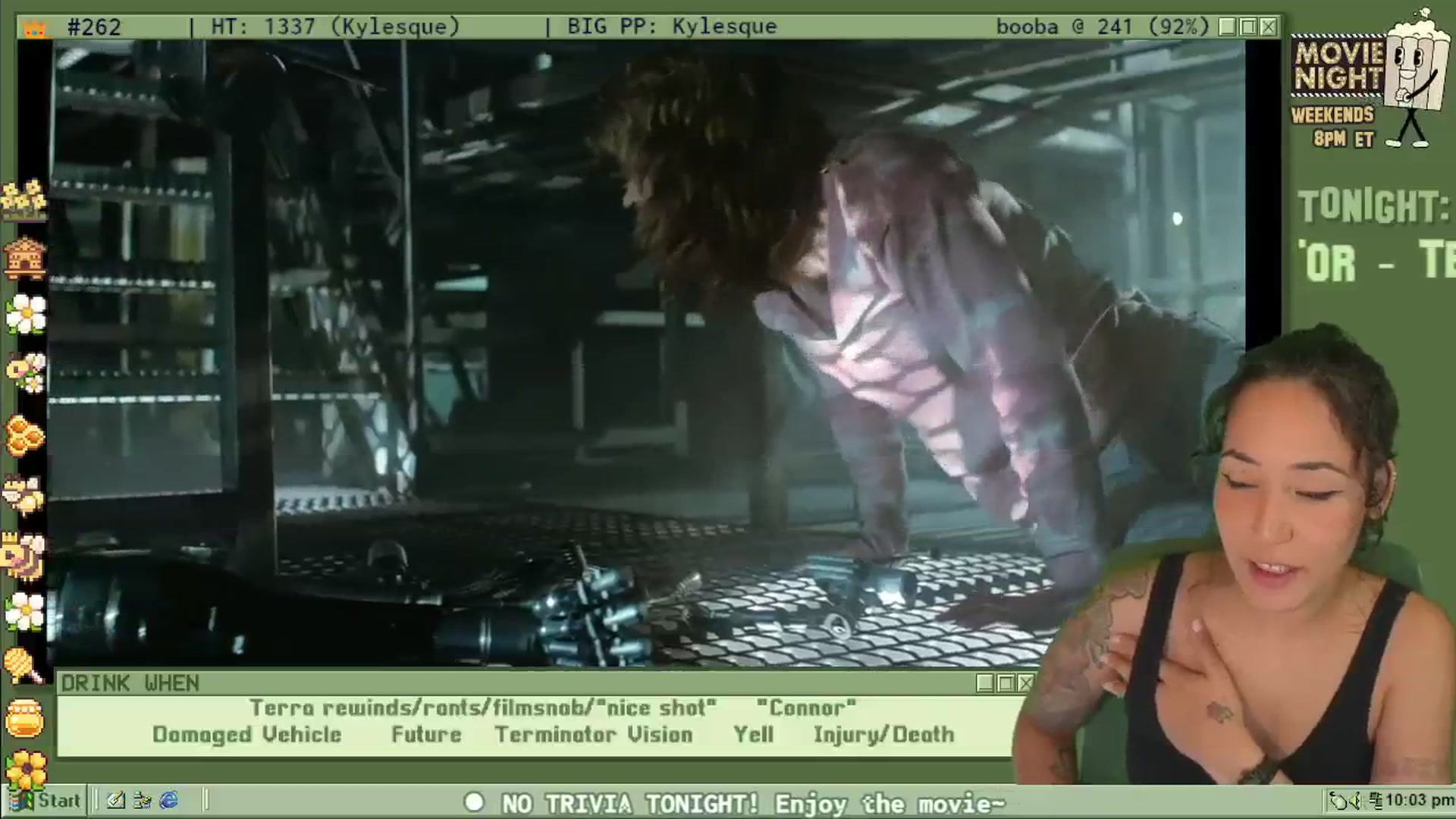1456x819 pixels.
Task: Click the upper white daisy sidebar icon
Action: point(26,313)
